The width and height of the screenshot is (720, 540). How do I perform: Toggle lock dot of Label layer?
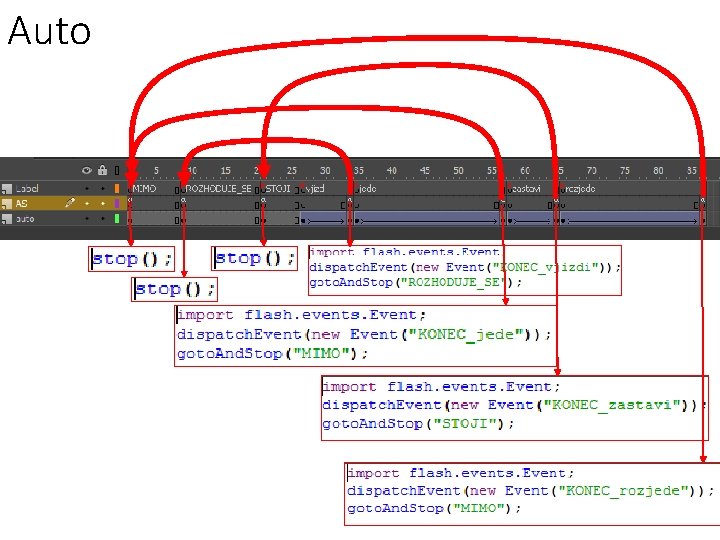[x=102, y=188]
